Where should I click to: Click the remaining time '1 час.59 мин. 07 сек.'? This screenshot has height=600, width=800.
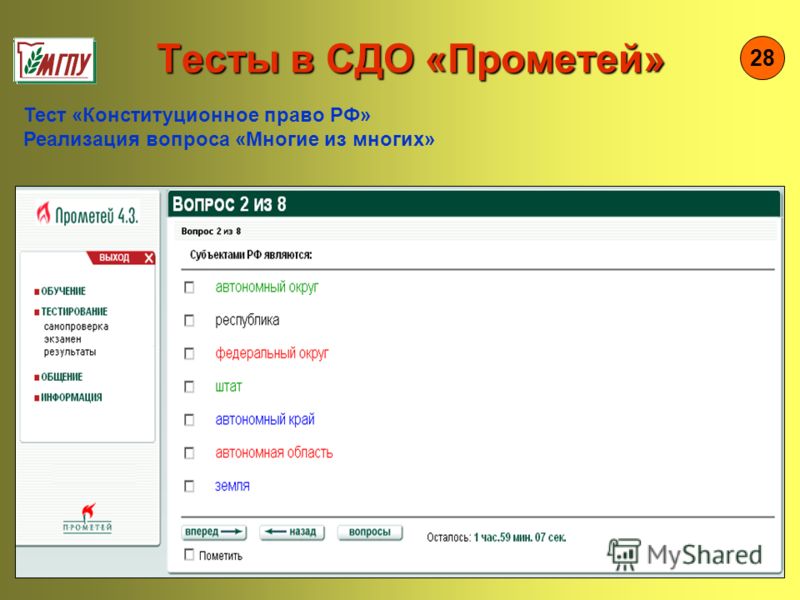[x=520, y=537]
